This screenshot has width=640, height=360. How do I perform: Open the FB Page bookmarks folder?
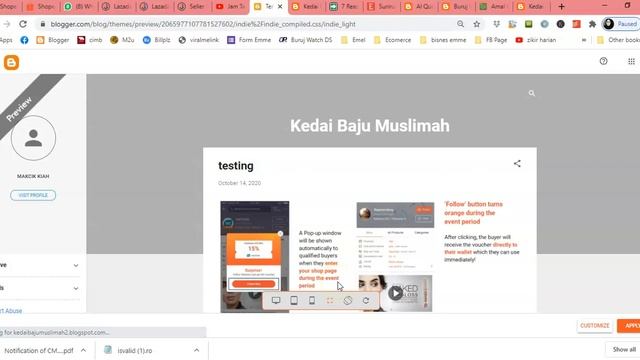[x=491, y=40]
